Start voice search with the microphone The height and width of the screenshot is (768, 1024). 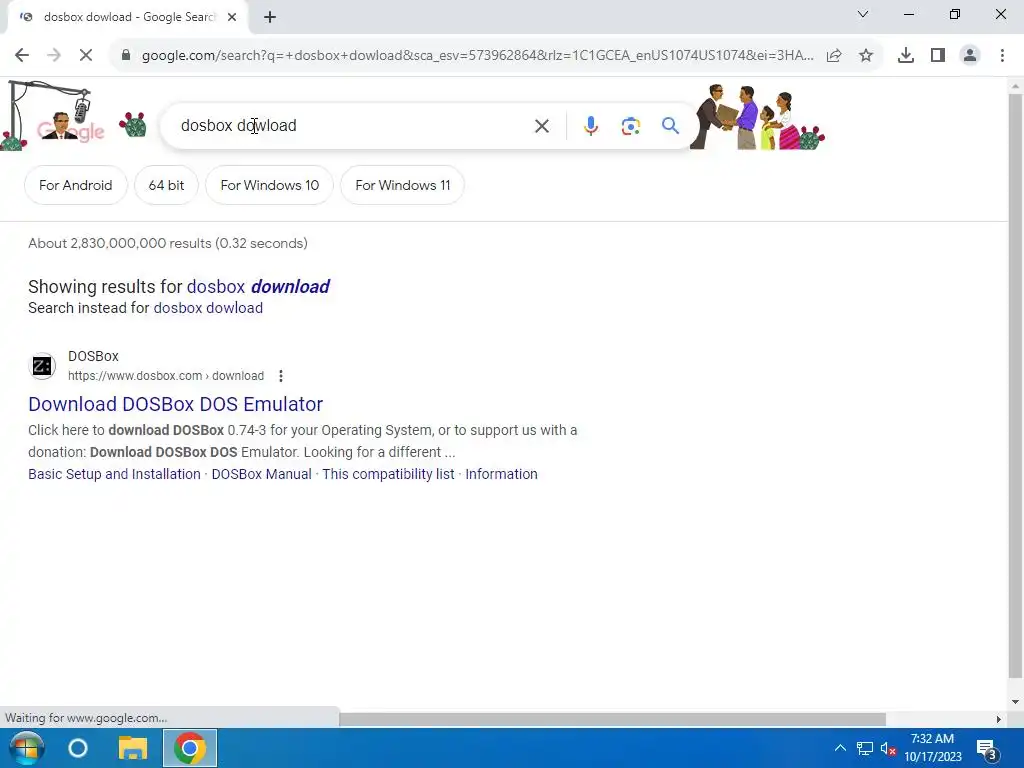(x=591, y=126)
